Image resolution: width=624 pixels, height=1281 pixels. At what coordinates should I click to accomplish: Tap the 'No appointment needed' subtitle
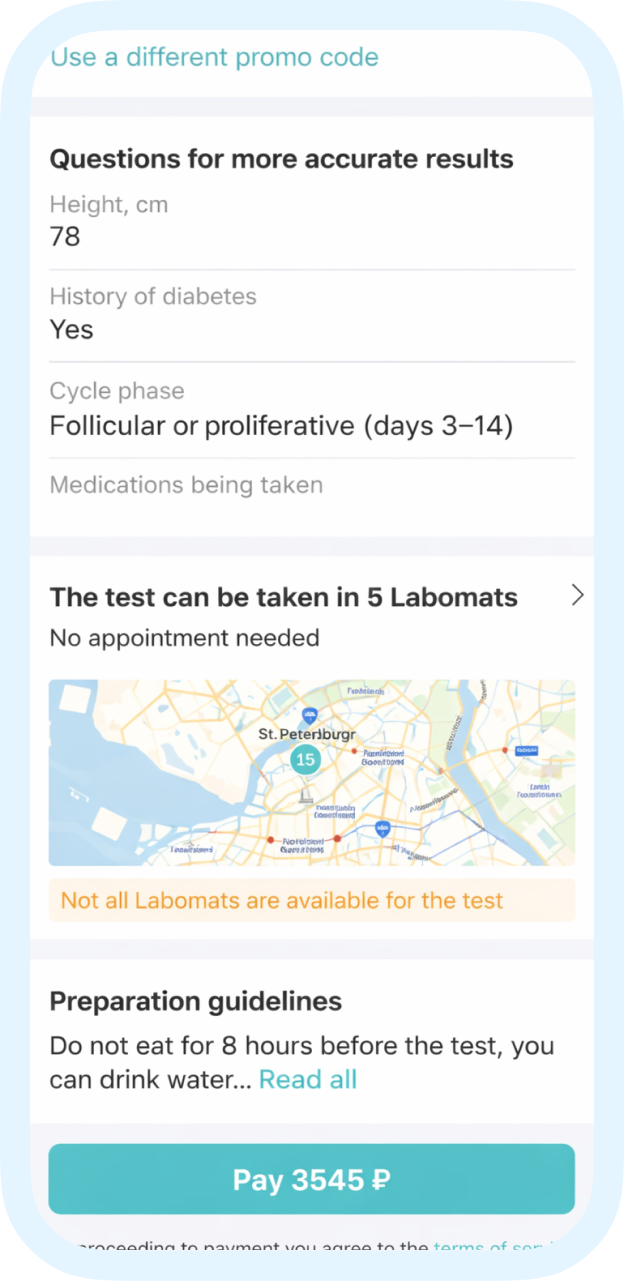[184, 637]
